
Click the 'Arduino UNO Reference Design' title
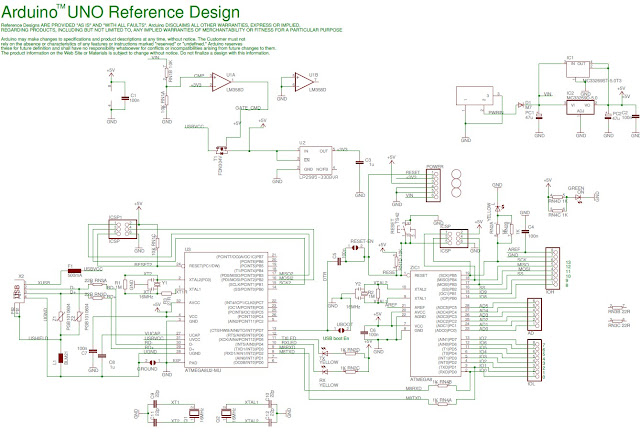[120, 12]
